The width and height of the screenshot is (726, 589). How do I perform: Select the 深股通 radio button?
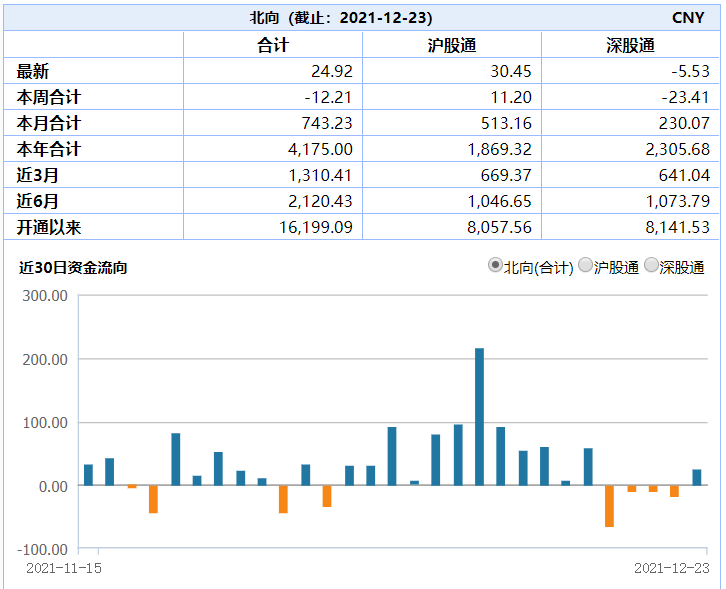[651, 265]
